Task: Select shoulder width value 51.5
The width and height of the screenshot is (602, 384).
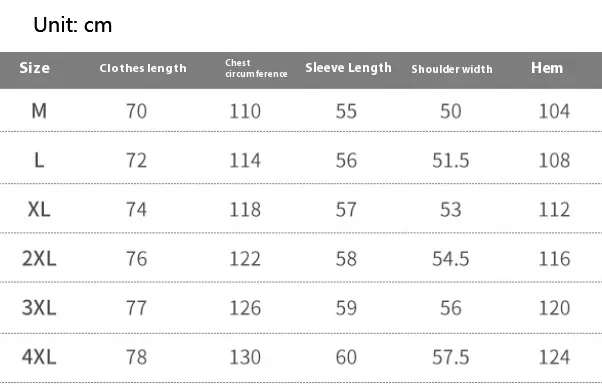Action: point(451,161)
